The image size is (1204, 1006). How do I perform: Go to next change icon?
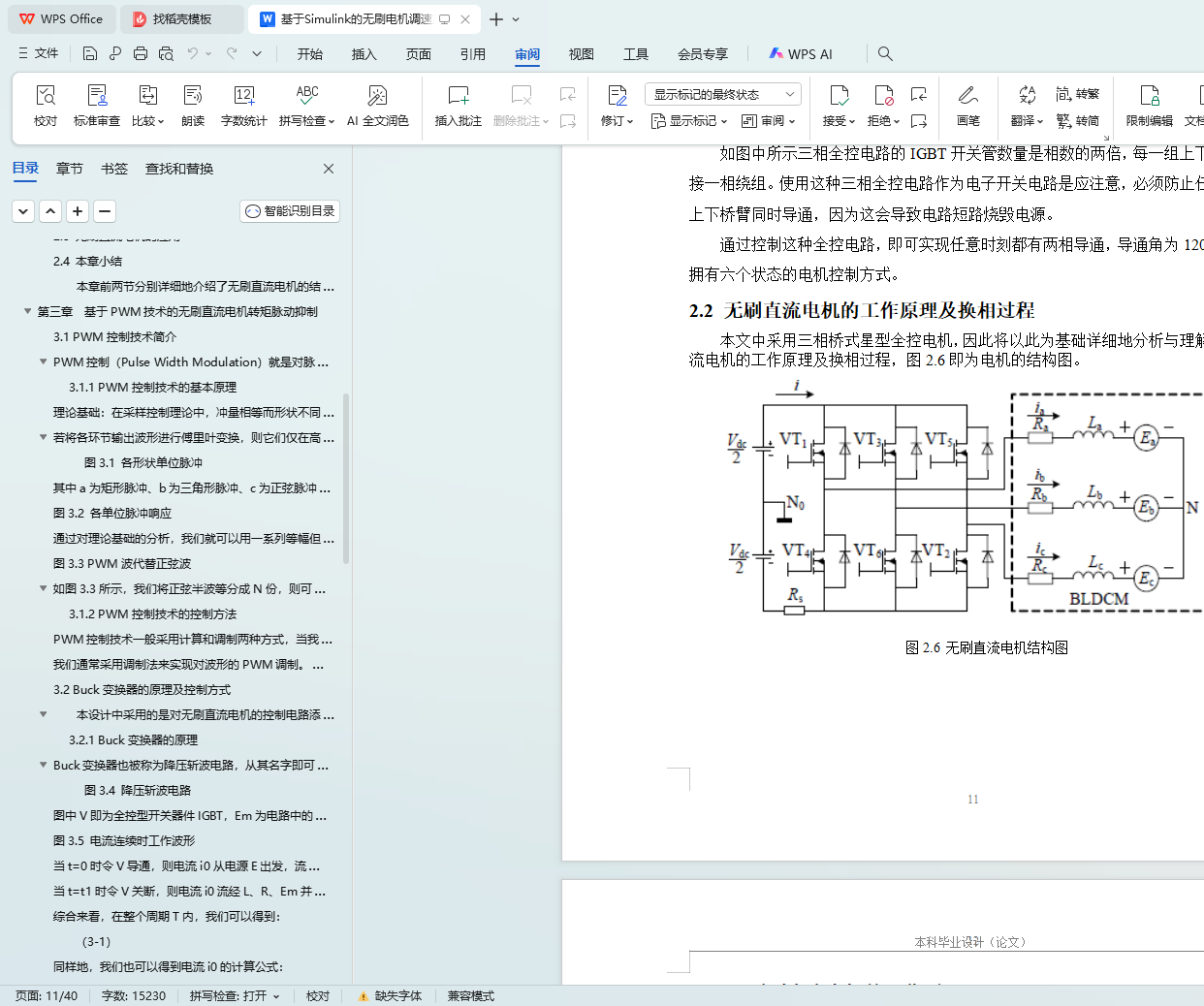click(919, 121)
